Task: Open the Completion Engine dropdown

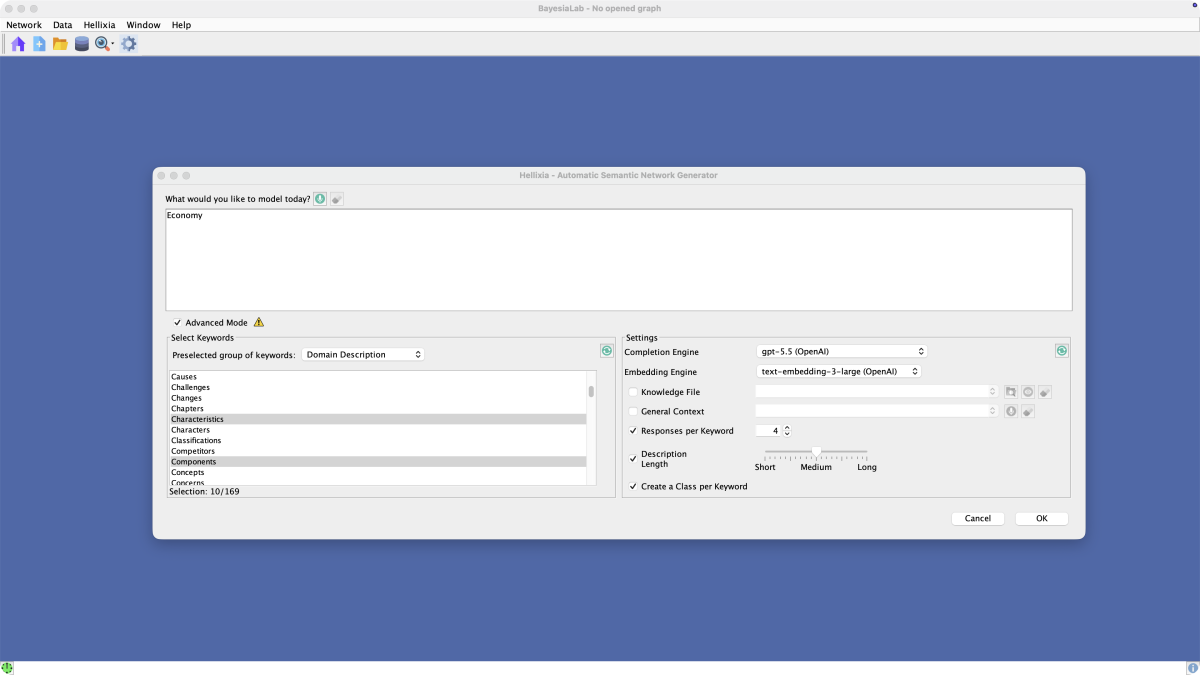Action: [842, 351]
